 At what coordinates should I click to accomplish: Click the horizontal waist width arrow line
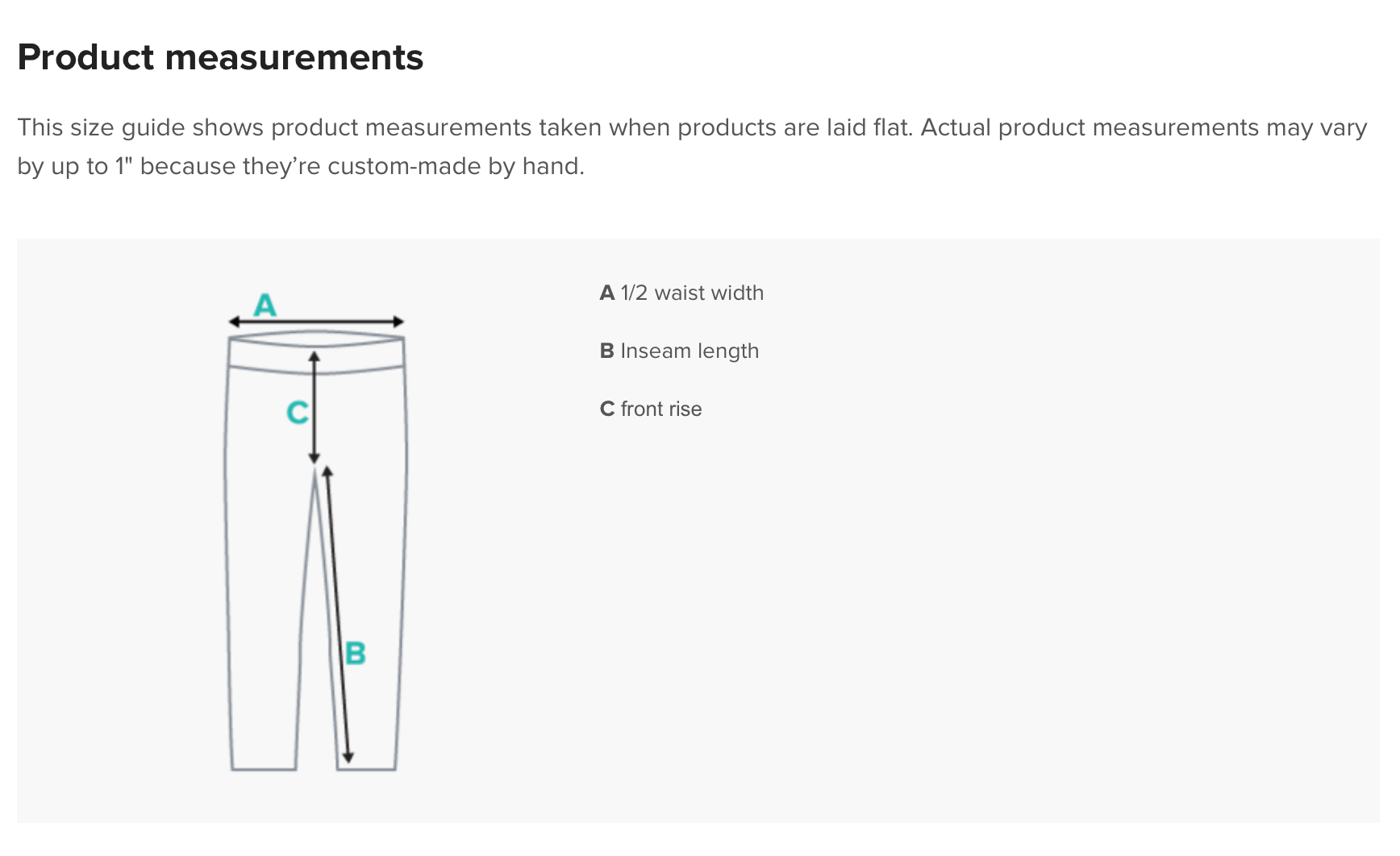pyautogui.click(x=316, y=322)
